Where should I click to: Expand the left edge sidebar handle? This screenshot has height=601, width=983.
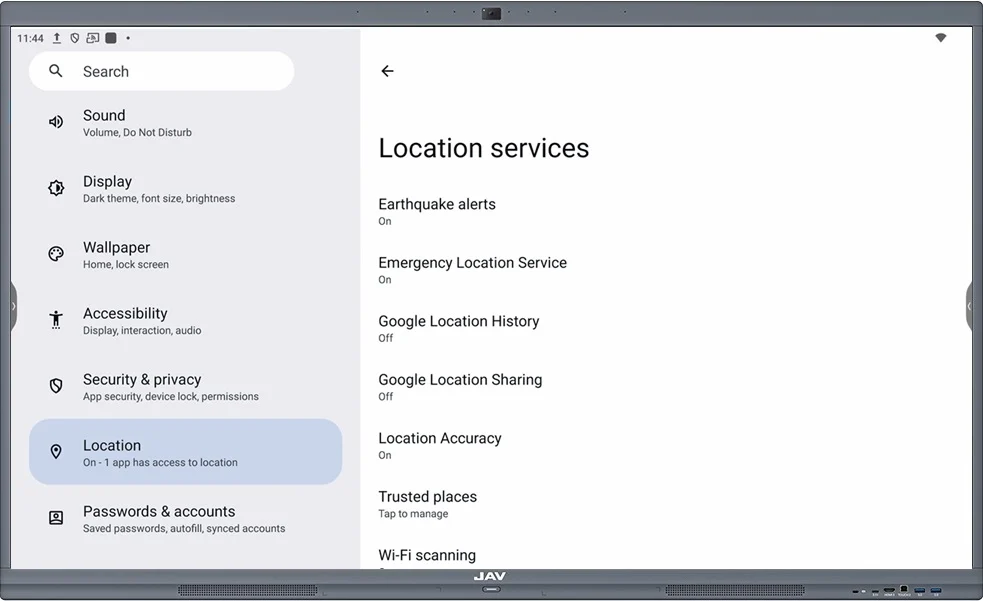pos(12,306)
